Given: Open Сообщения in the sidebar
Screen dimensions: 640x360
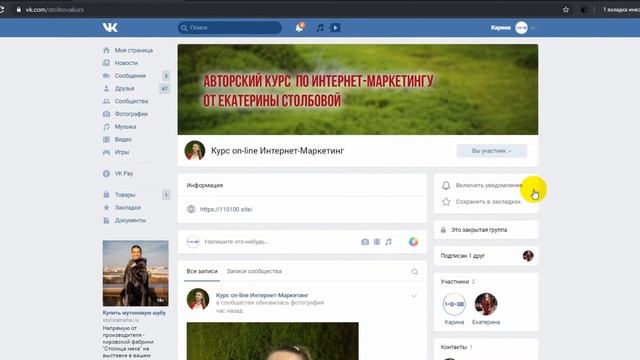Looking at the screenshot, I should [130, 76].
